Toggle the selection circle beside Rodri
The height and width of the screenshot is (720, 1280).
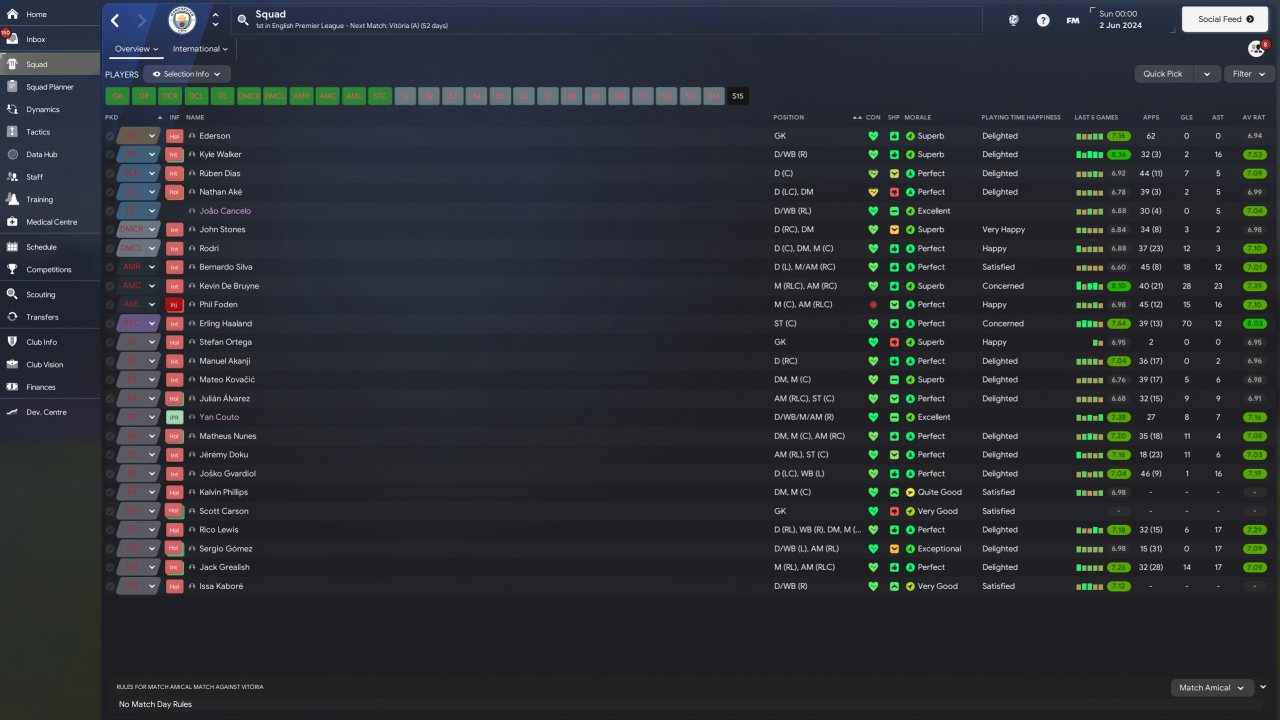coord(110,248)
